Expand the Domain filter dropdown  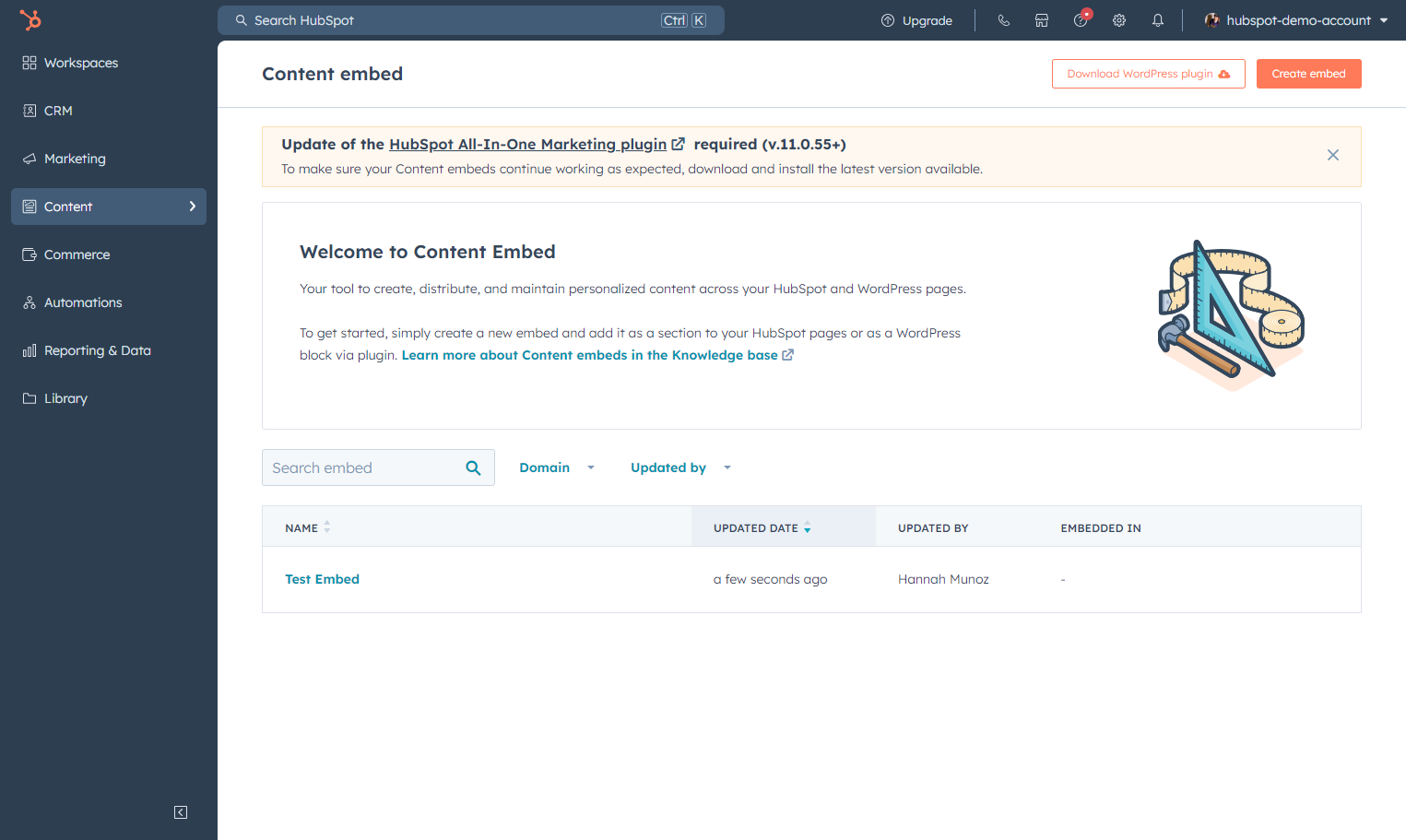[x=557, y=467]
